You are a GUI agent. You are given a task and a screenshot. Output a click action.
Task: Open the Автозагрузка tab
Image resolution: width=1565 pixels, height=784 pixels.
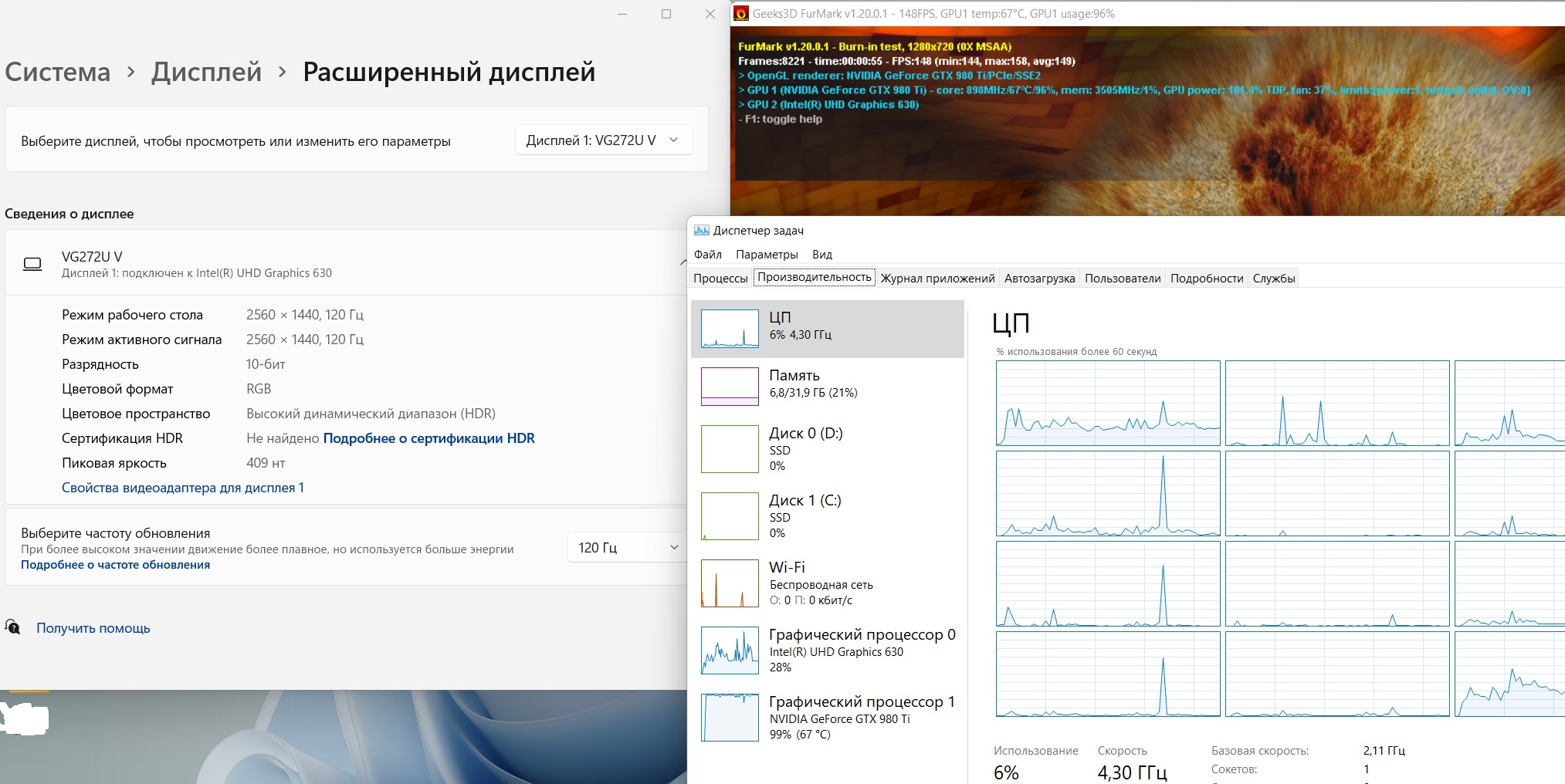click(x=1039, y=279)
